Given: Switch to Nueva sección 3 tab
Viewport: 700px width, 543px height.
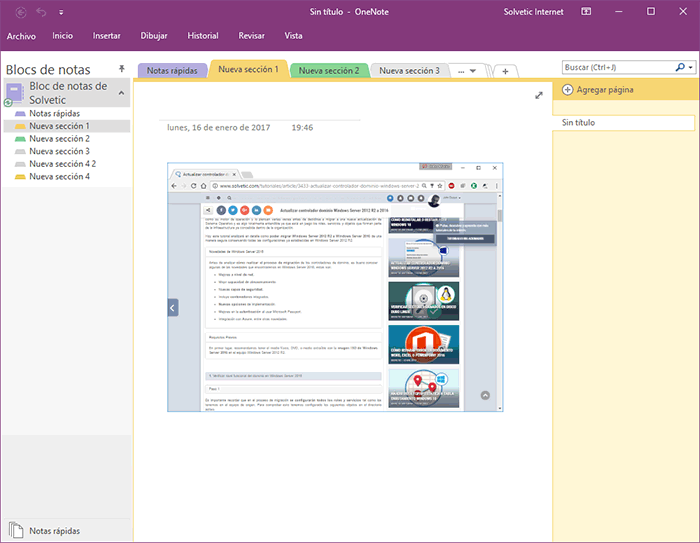Looking at the screenshot, I should tap(409, 71).
